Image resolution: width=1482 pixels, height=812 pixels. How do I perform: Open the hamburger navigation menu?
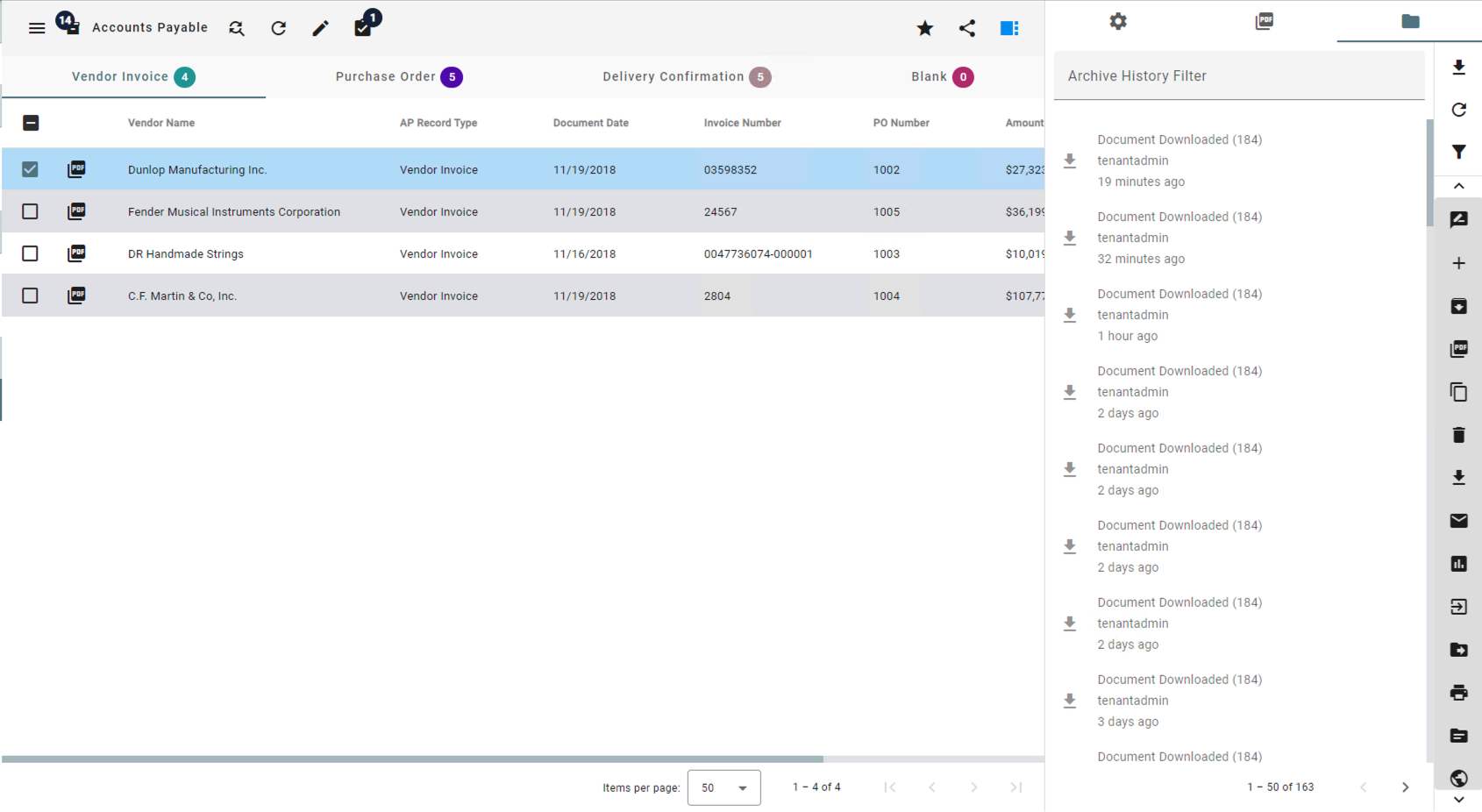[x=37, y=28]
